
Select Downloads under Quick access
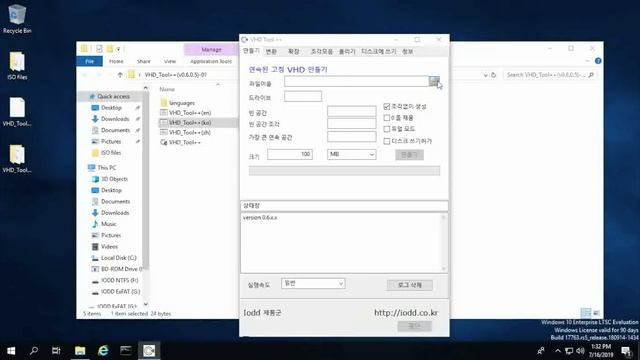tap(115, 119)
